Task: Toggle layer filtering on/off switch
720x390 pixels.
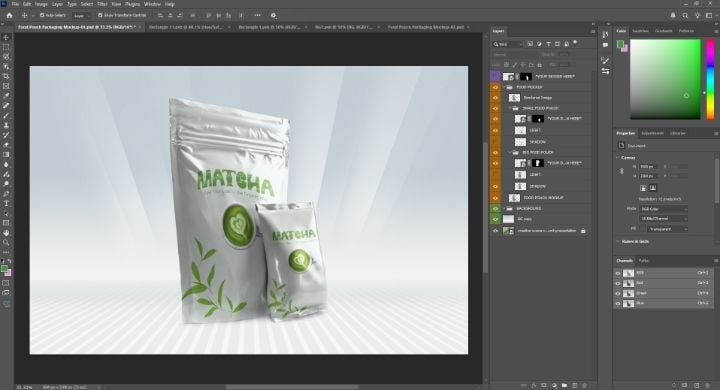Action: 575,43
